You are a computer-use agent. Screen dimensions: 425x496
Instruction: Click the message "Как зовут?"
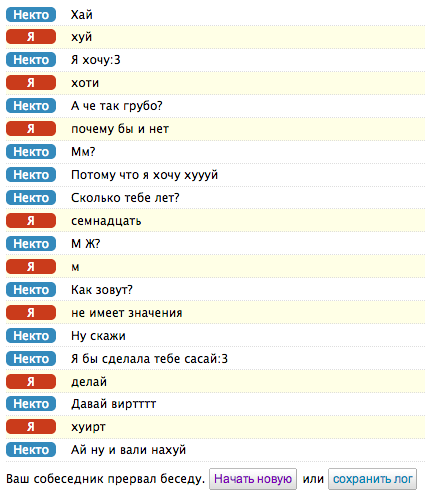tap(102, 290)
